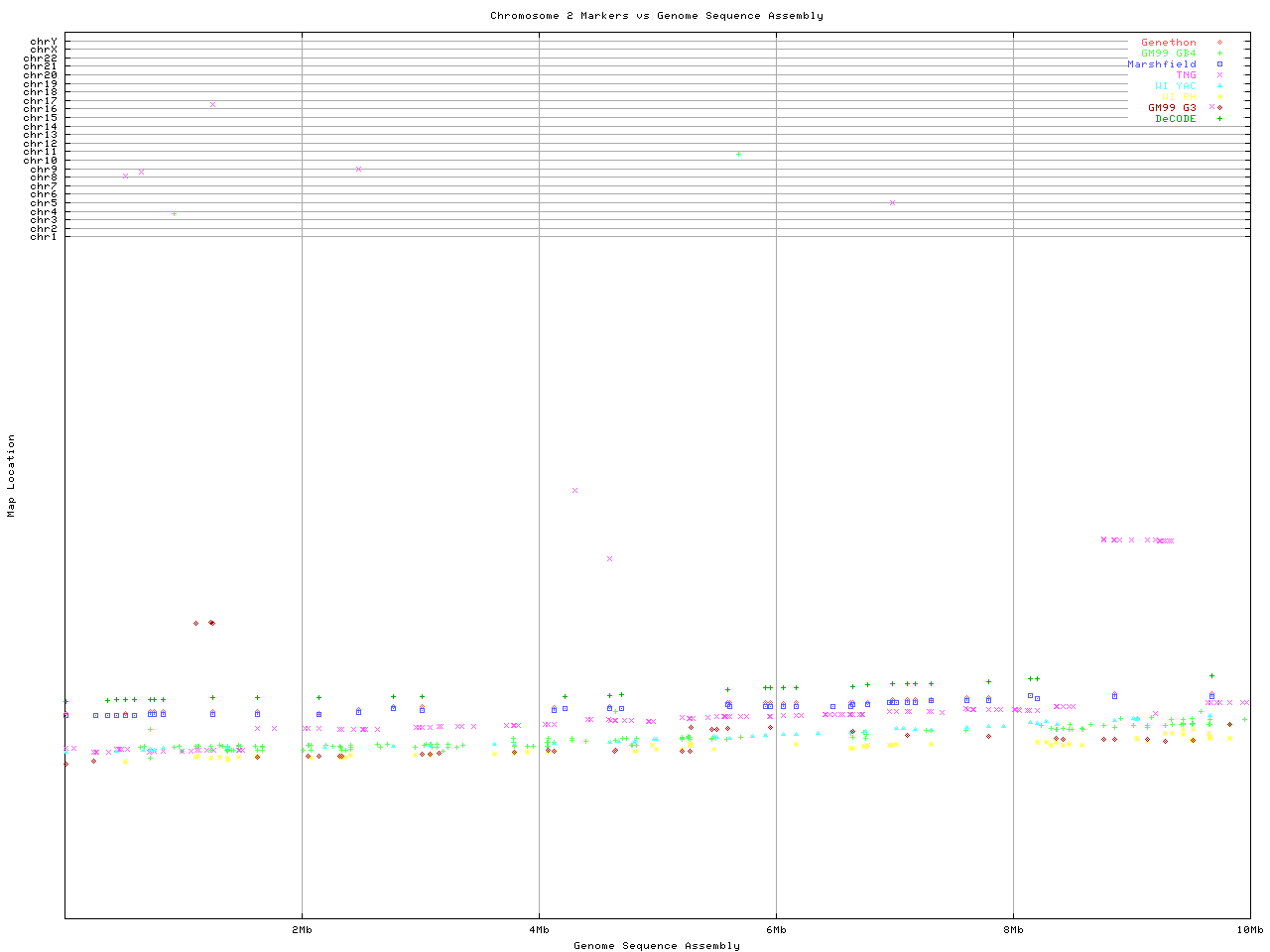Click the GM99 GB4 green plus legend marker
Screen dimensions: 1270x952
tap(1219, 54)
